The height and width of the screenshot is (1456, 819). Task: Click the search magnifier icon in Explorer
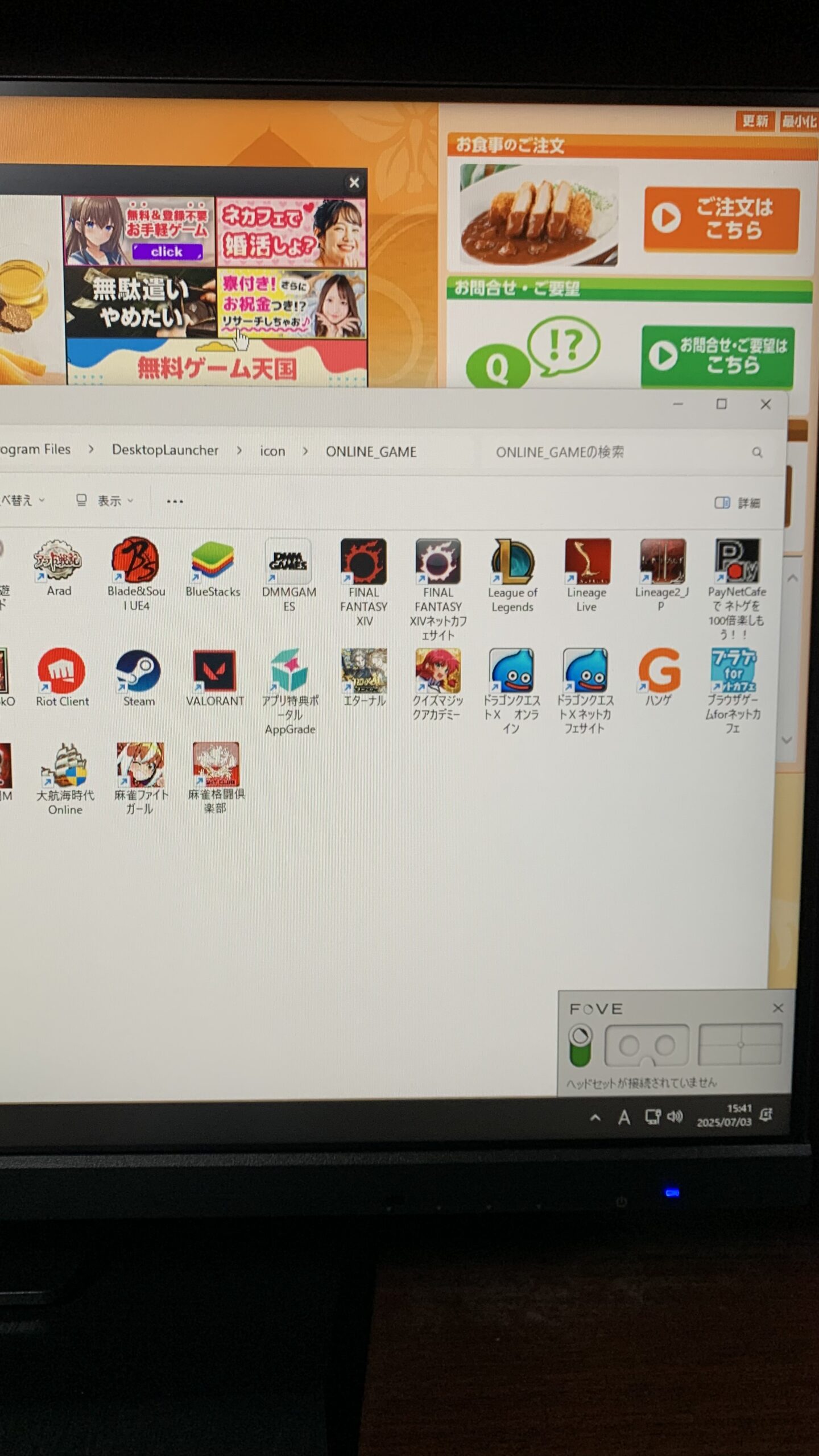pyautogui.click(x=757, y=452)
